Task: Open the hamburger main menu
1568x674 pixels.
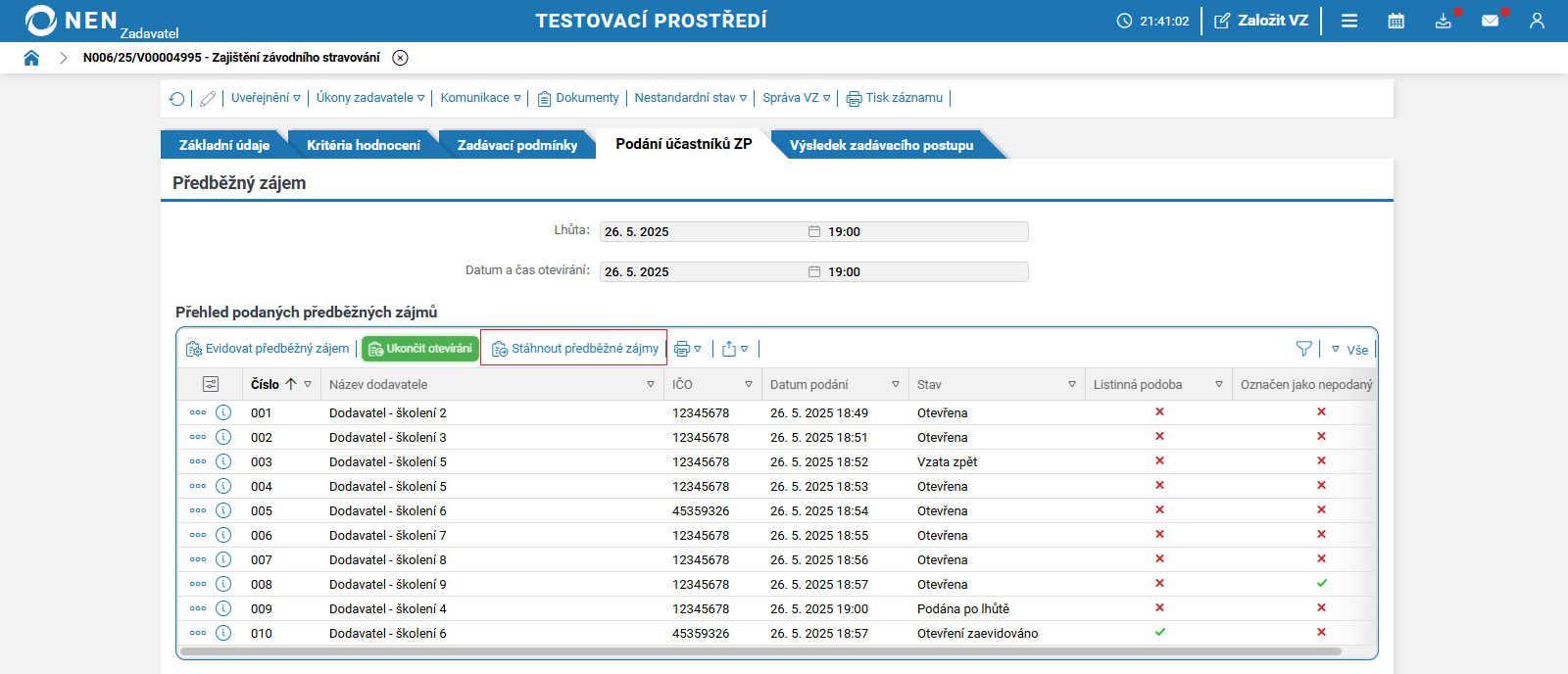Action: [1349, 21]
